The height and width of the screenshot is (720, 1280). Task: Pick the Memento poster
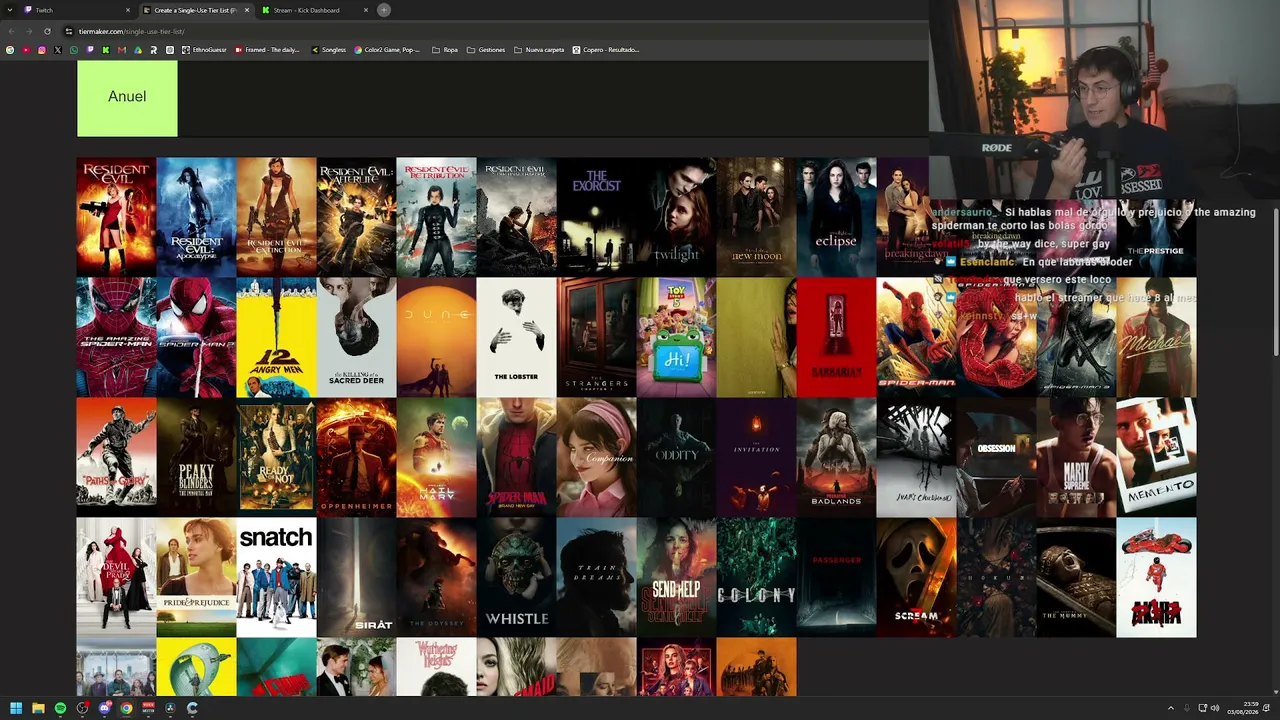tap(1156, 457)
